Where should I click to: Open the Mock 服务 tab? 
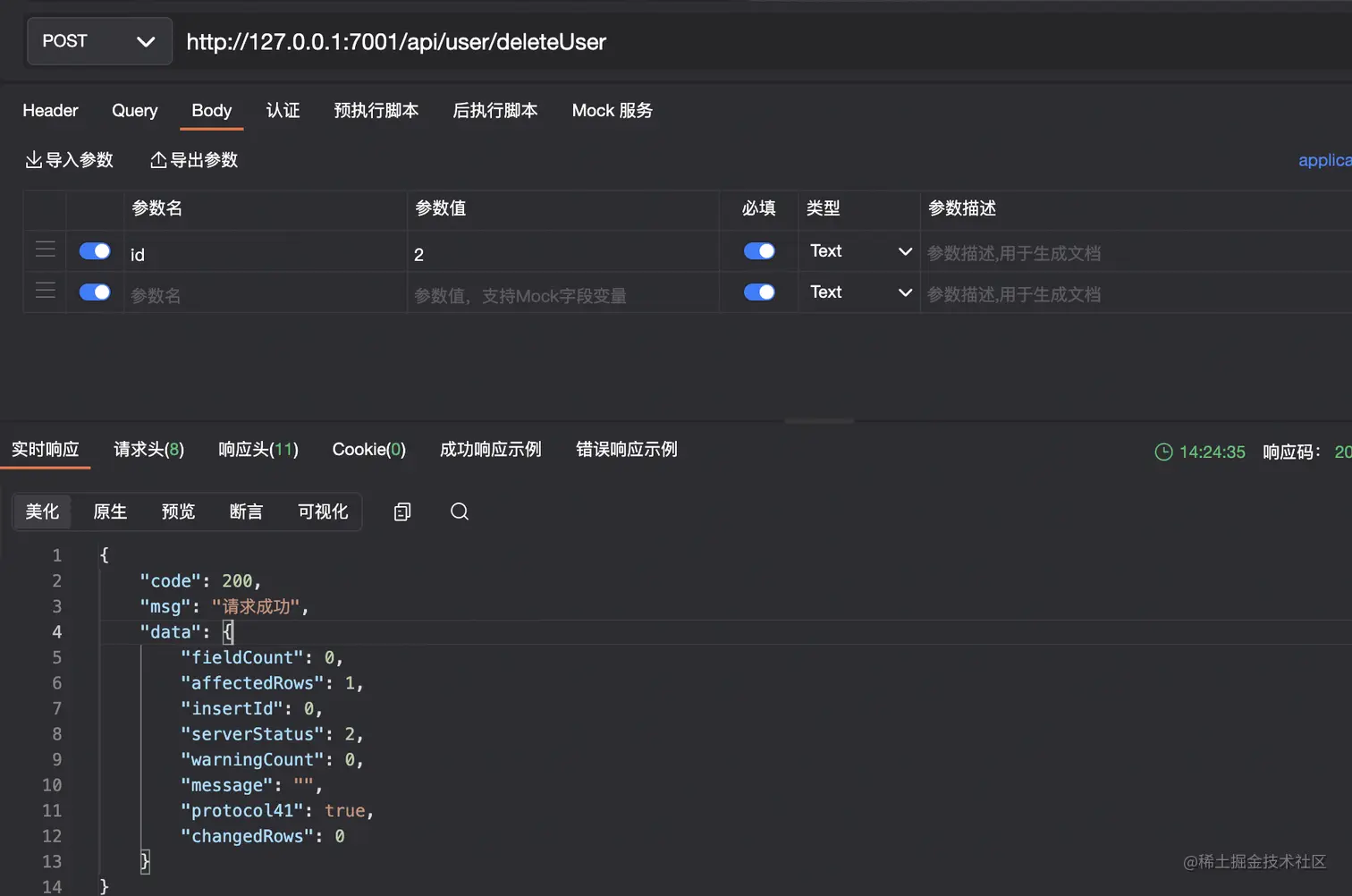tap(613, 111)
